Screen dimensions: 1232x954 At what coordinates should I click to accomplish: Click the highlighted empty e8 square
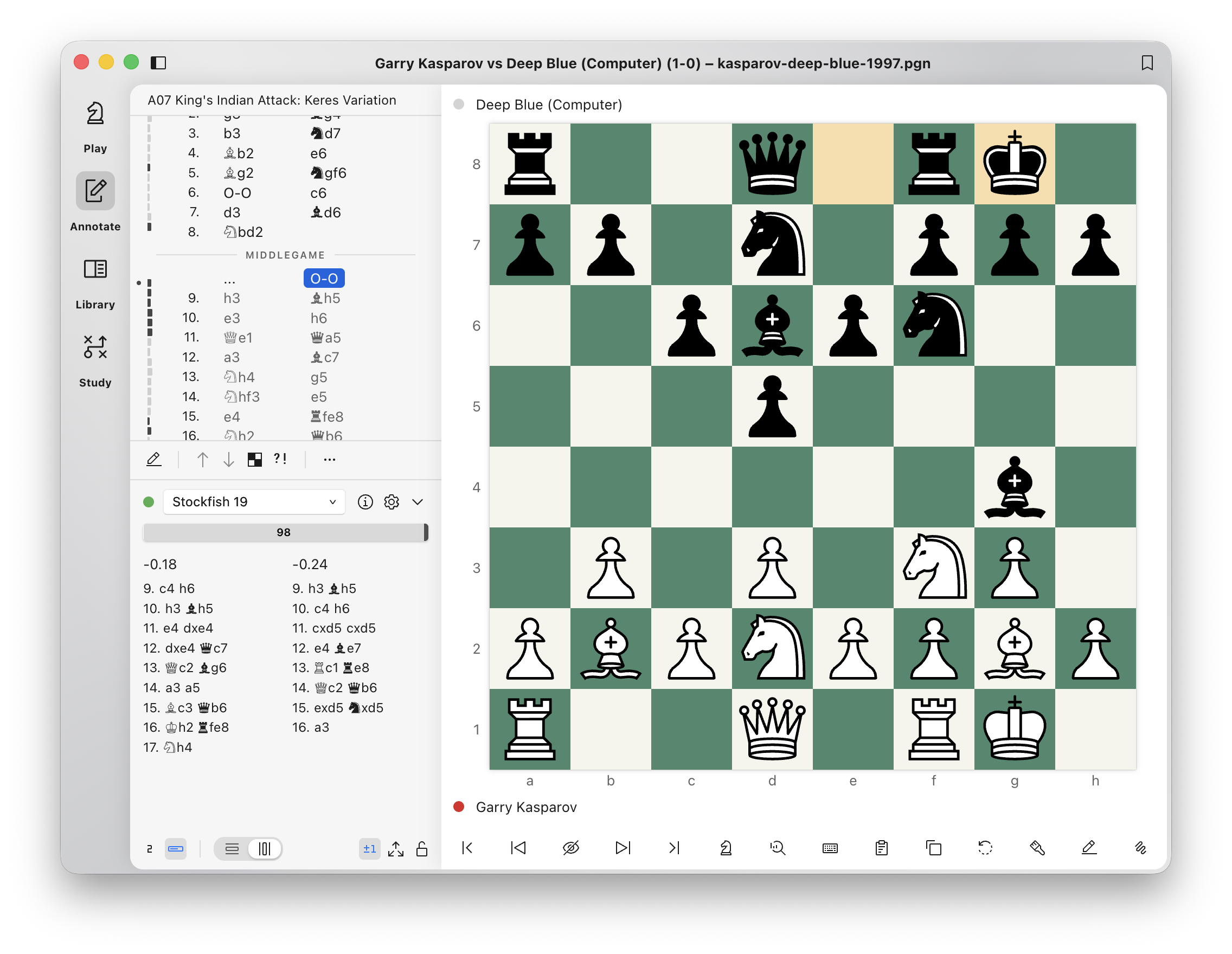click(853, 164)
